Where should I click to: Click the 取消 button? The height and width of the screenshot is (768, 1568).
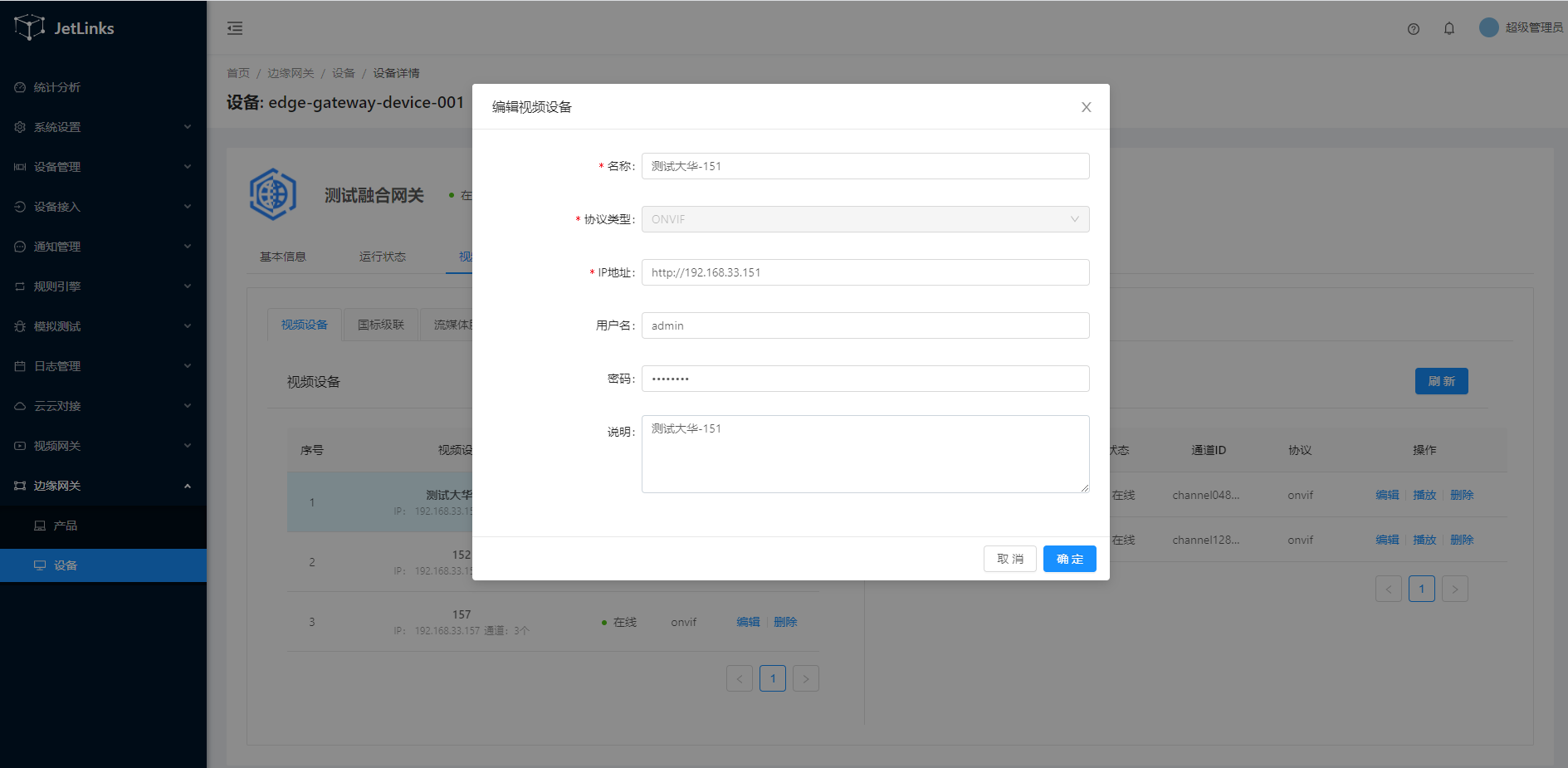coord(1009,559)
